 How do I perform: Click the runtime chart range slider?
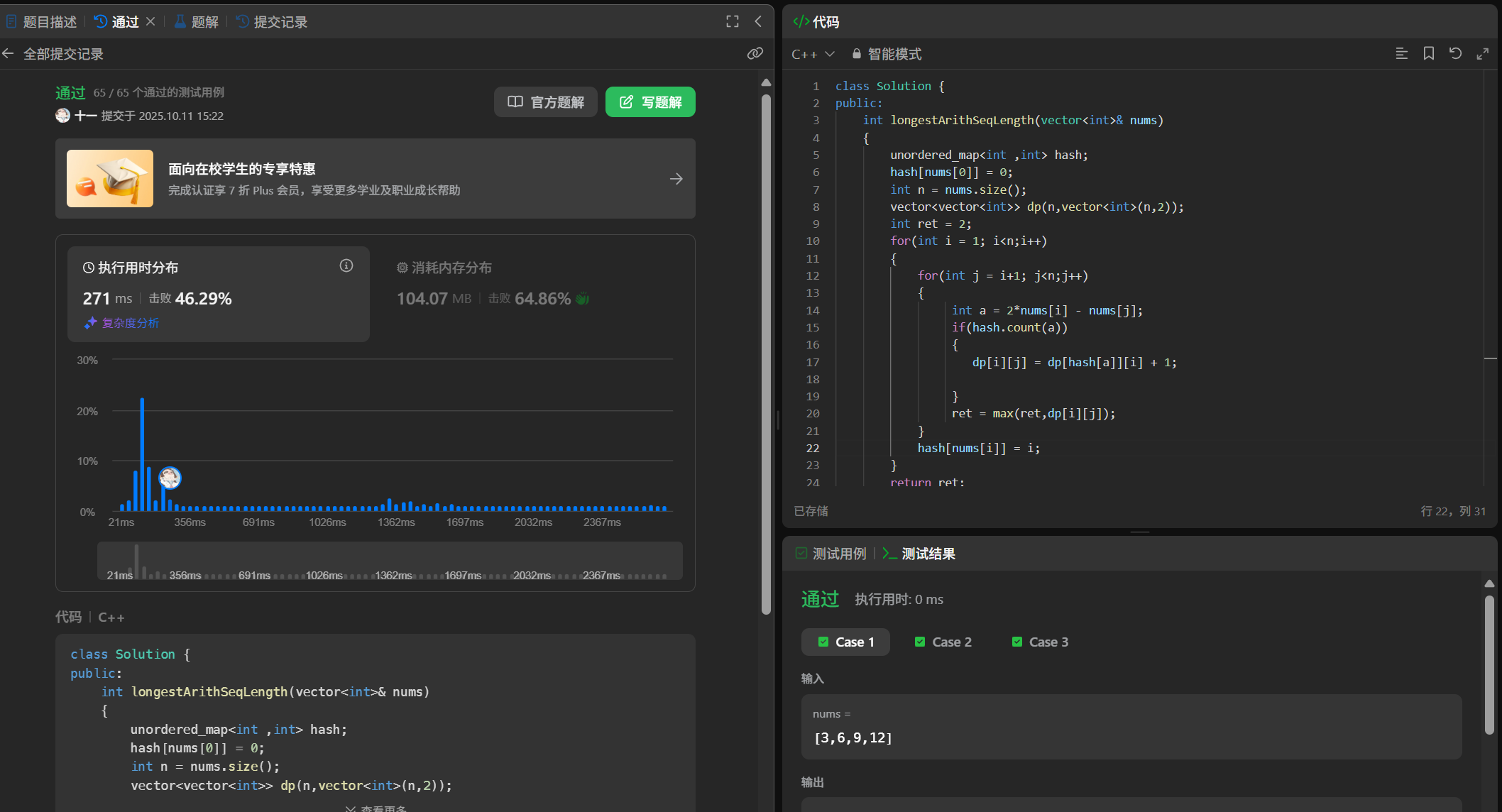click(390, 561)
